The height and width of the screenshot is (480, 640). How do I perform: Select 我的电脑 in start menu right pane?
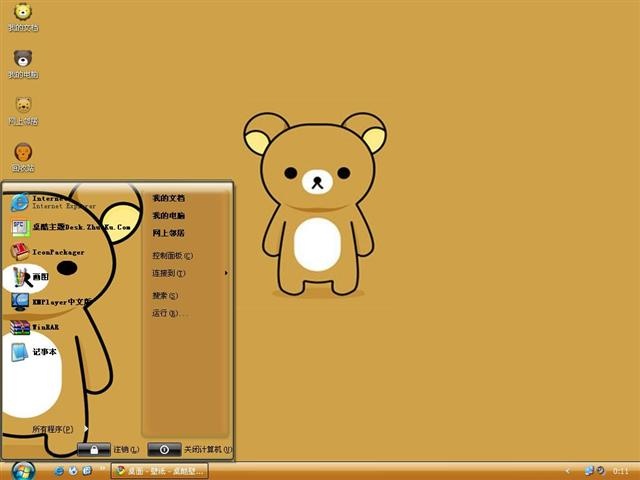click(169, 216)
